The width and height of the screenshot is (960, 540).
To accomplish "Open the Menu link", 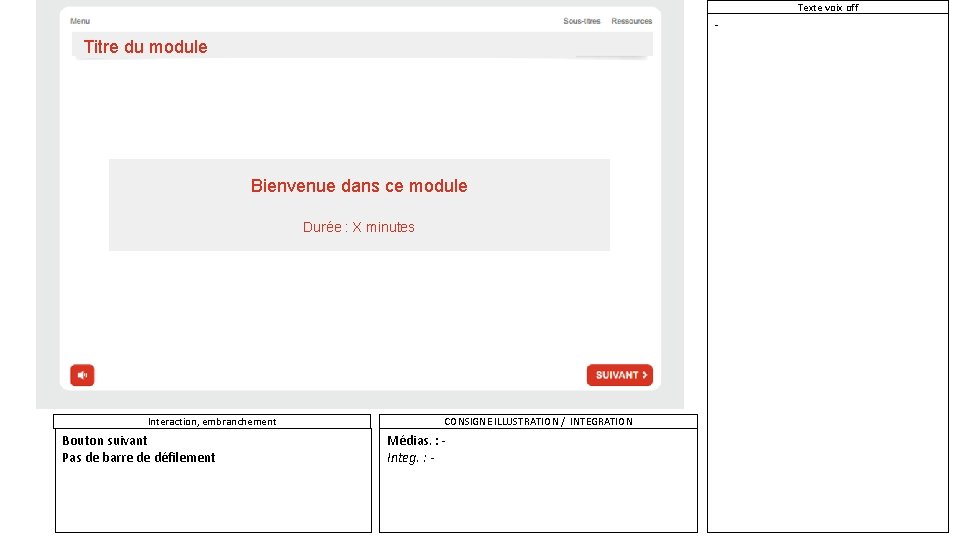I will [x=80, y=21].
